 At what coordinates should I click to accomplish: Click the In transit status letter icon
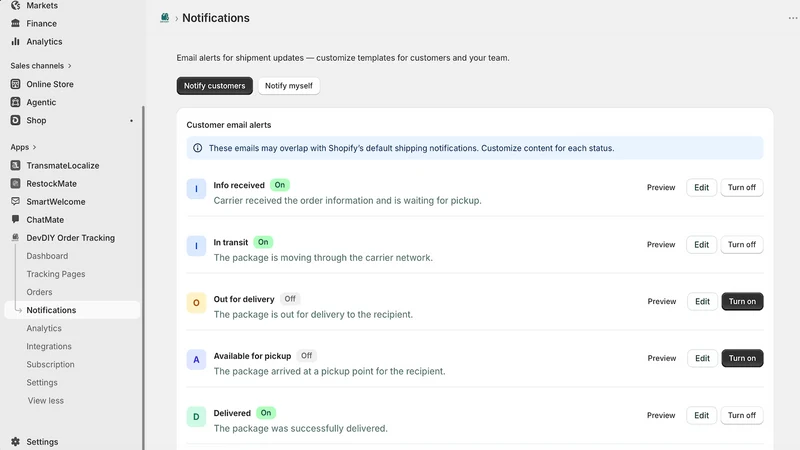(x=196, y=246)
